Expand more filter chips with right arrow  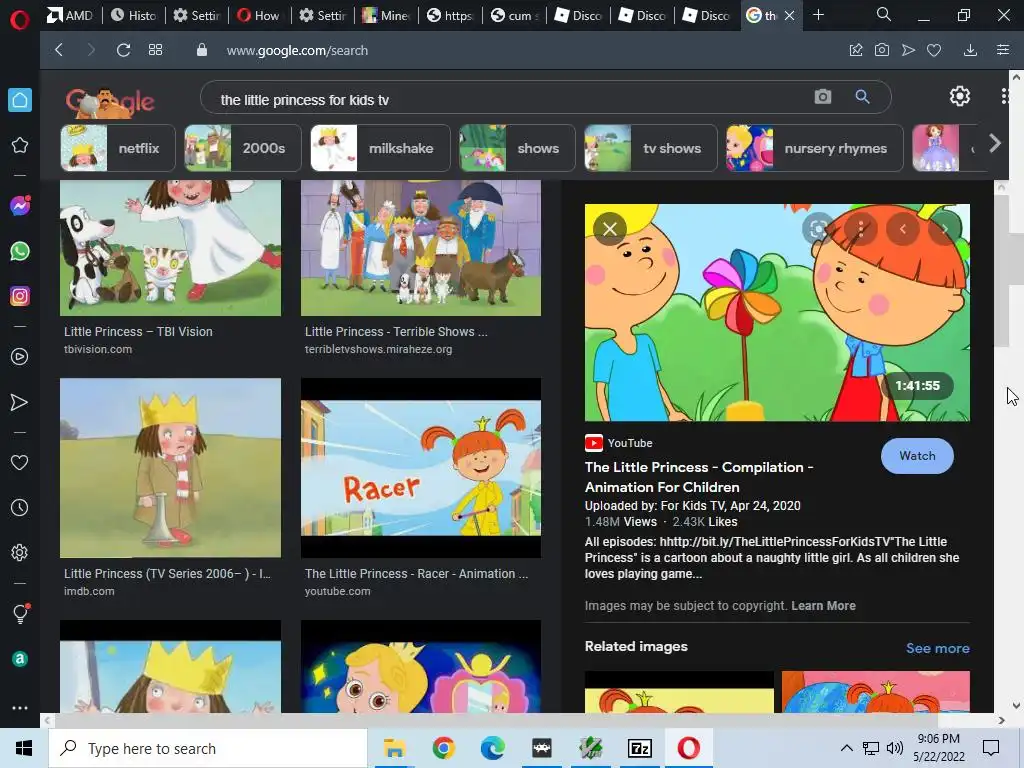click(x=995, y=144)
